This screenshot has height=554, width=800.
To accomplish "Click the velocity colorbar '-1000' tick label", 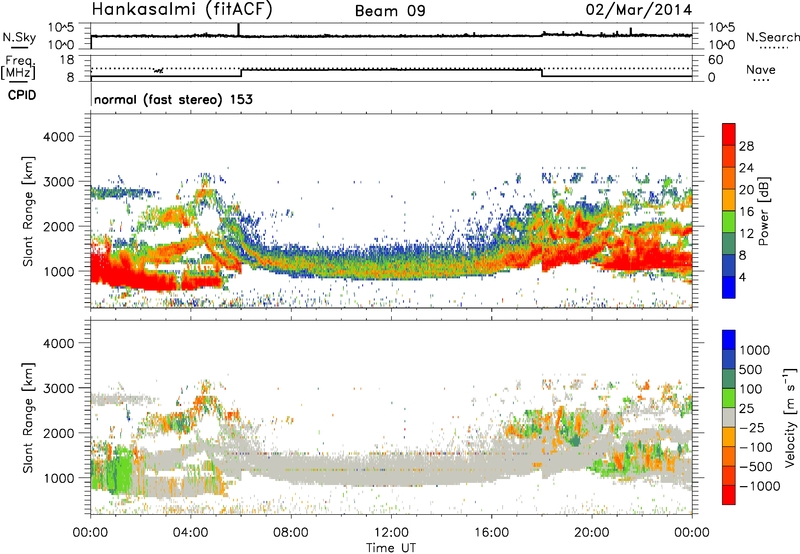I will click(x=759, y=486).
